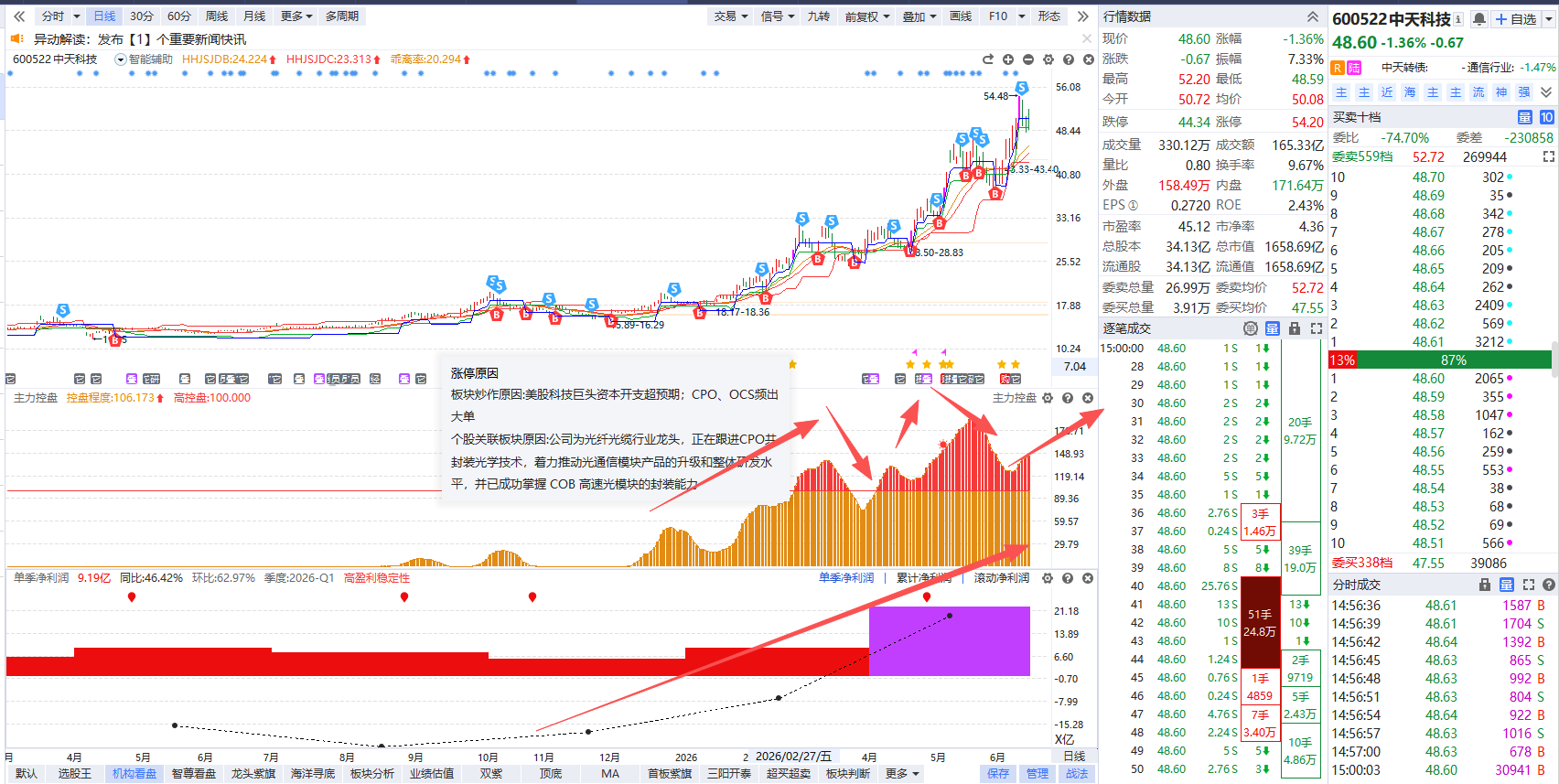Viewport: 1559px width, 784px height.
Task: Add stock via 自选 button
Action: pos(1517,19)
